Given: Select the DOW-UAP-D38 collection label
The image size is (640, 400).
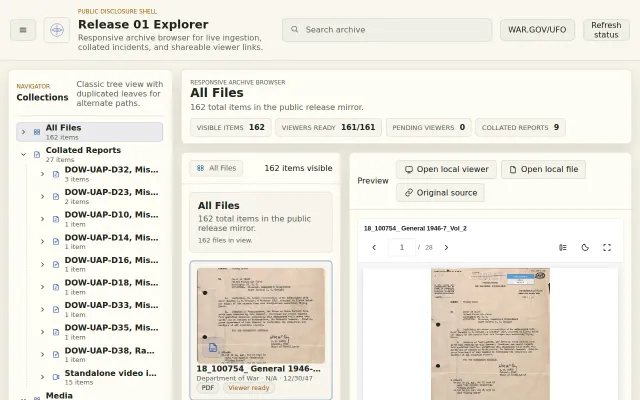Looking at the screenshot, I should [109, 351].
